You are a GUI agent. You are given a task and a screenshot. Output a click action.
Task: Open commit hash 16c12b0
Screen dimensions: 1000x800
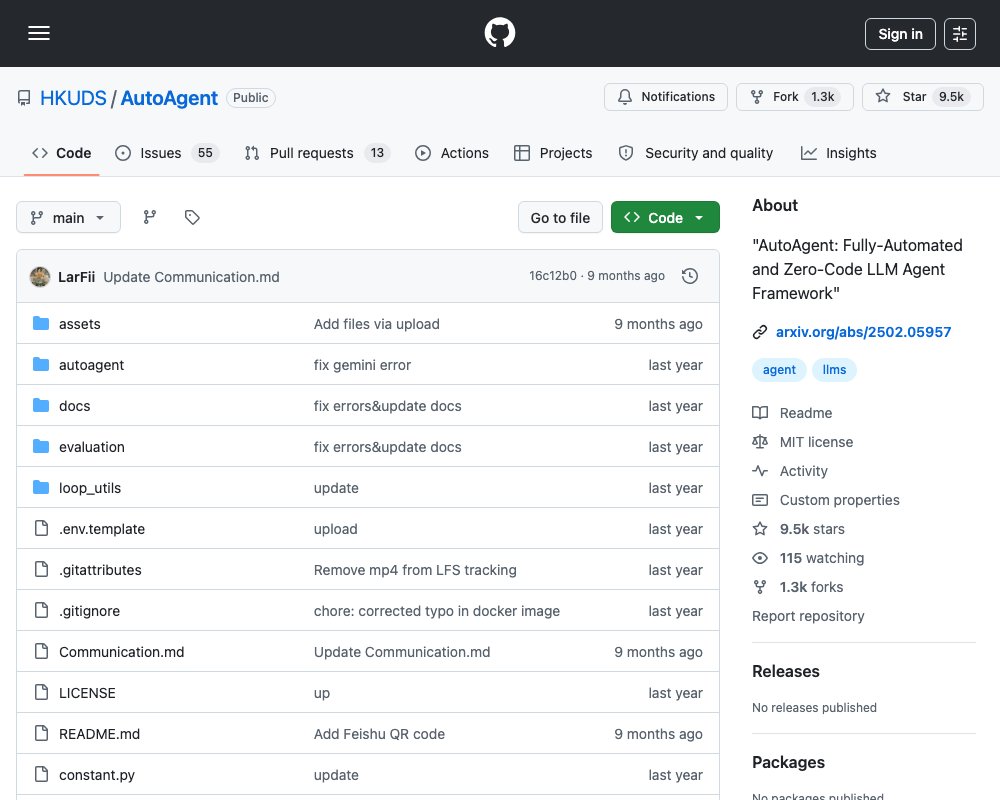click(552, 276)
